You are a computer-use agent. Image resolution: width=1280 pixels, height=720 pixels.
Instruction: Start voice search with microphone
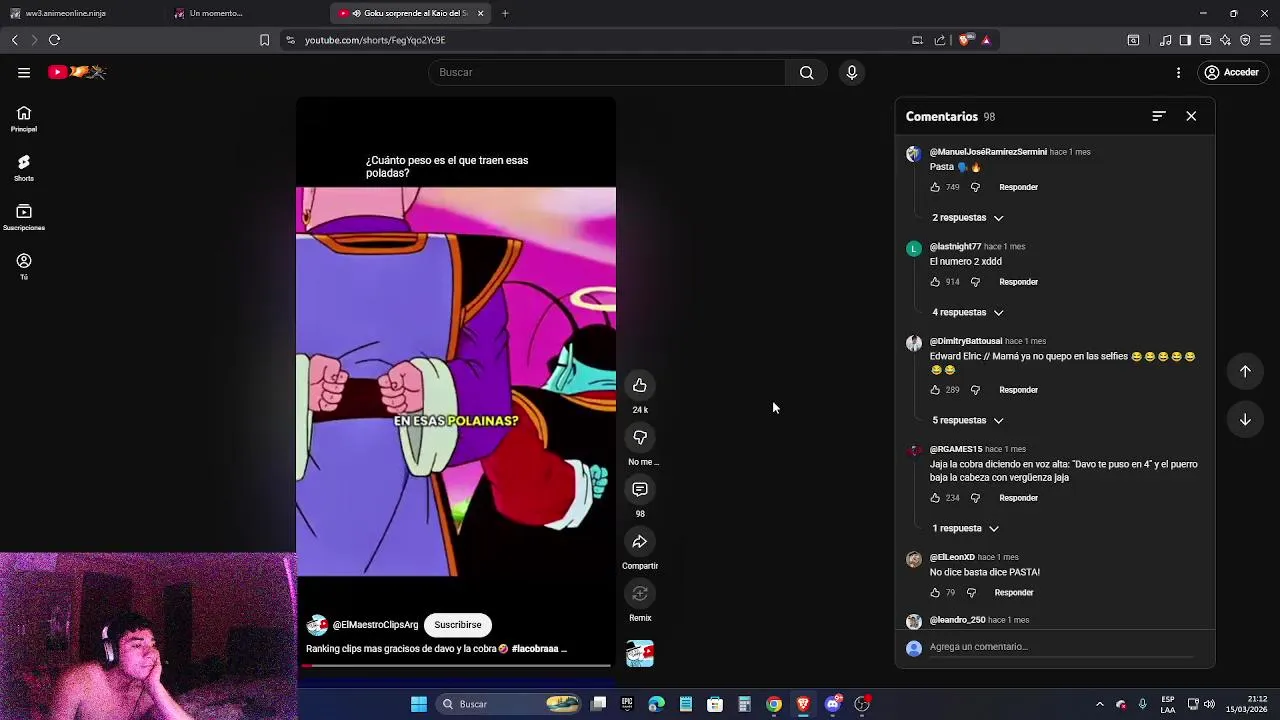[x=852, y=72]
